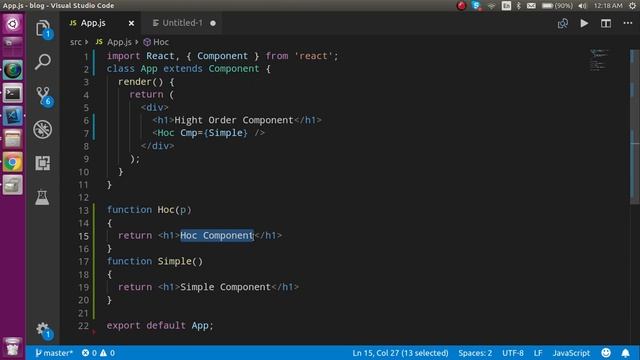Open the mail indicator in the top bar

point(531,6)
